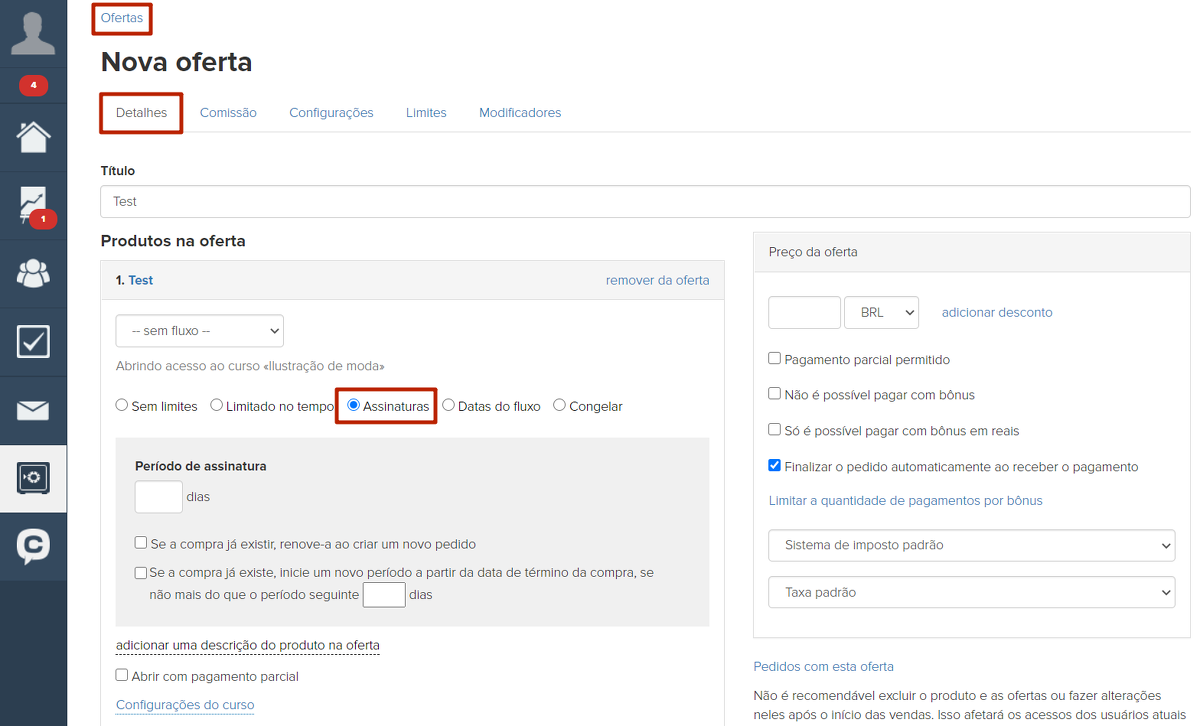This screenshot has width=1200, height=726.
Task: Open the users group icon
Action: tap(33, 273)
